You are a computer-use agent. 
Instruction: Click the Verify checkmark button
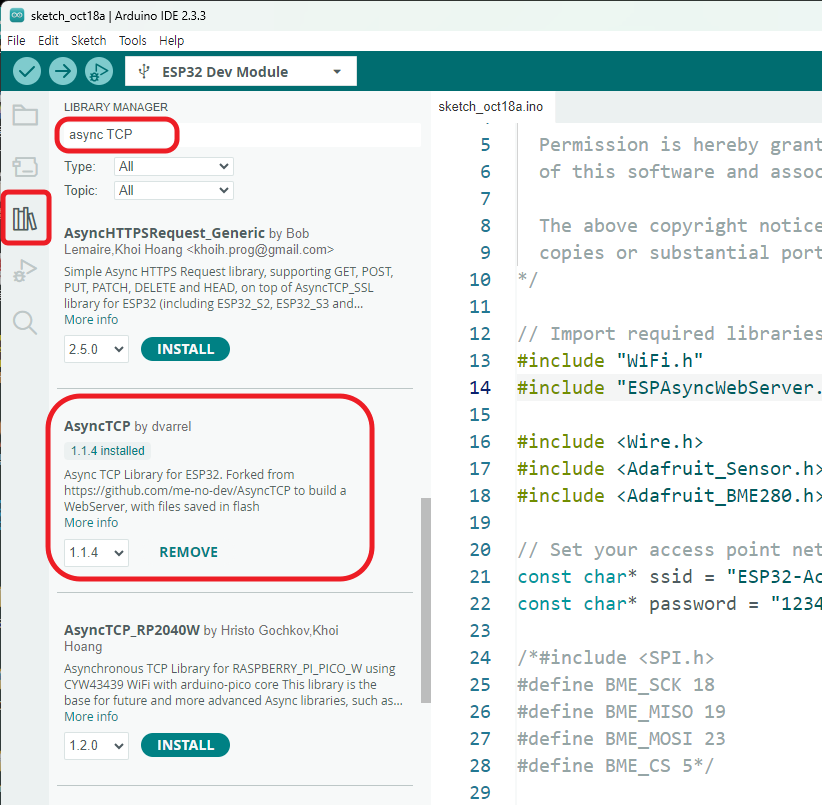27,71
